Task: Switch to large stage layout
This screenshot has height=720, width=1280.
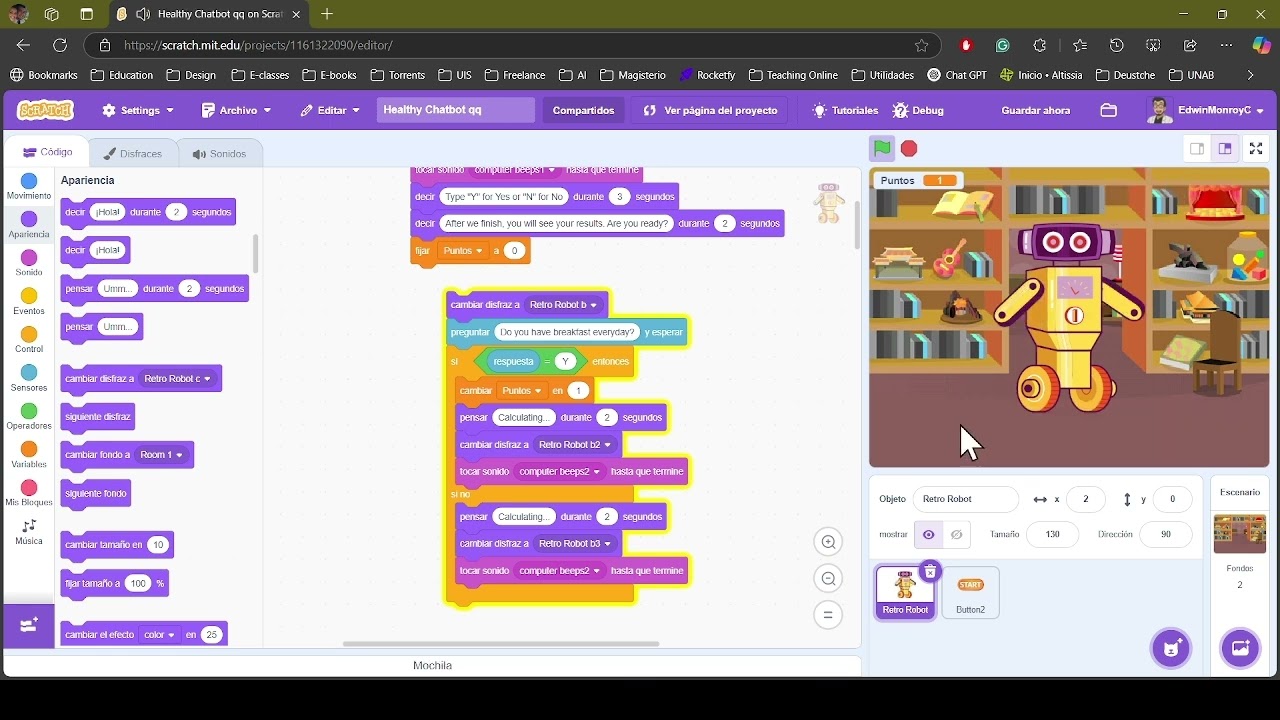Action: point(1224,149)
